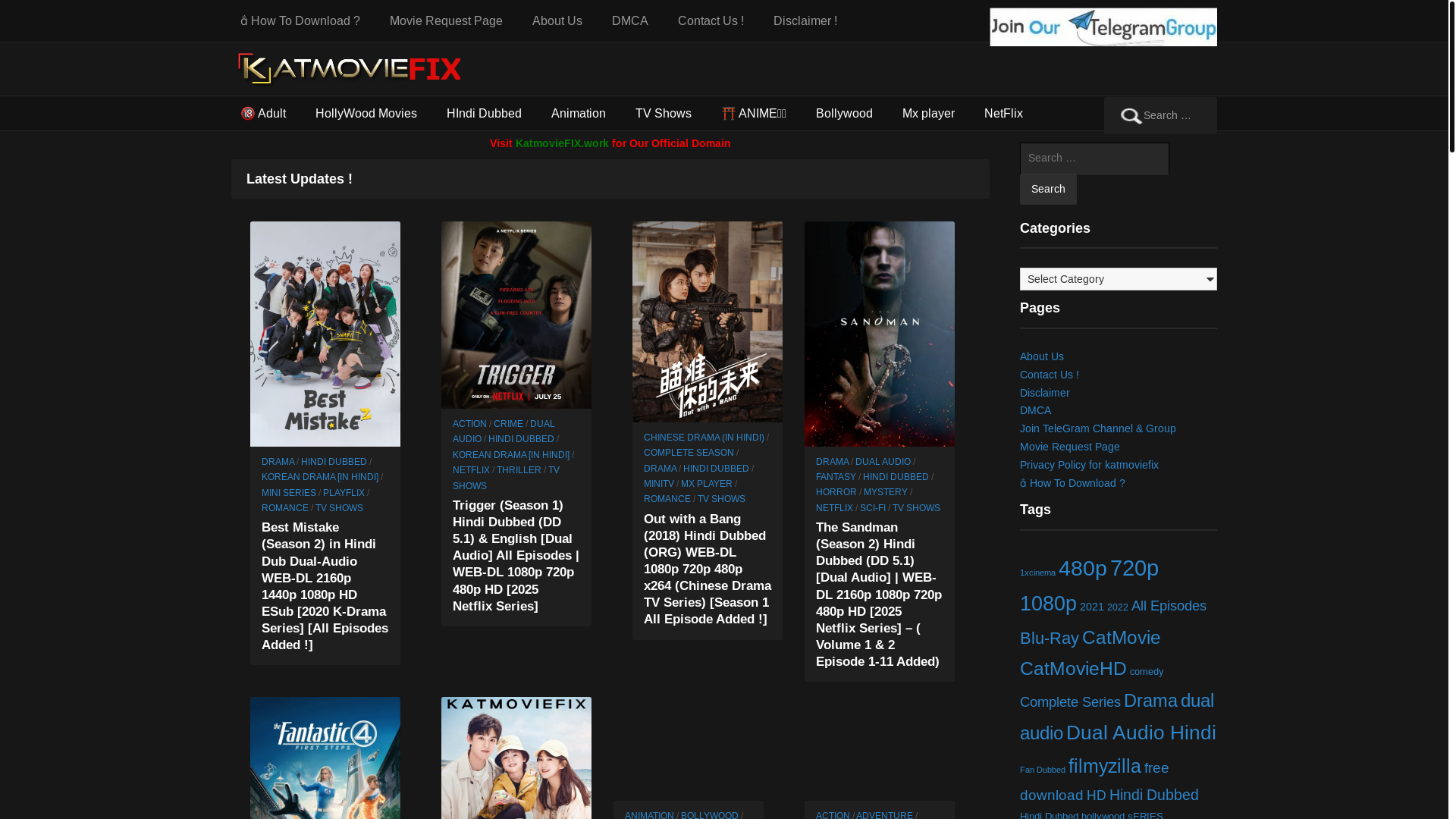Click the 480p tag
This screenshot has width=1456, height=819.
tap(1082, 568)
